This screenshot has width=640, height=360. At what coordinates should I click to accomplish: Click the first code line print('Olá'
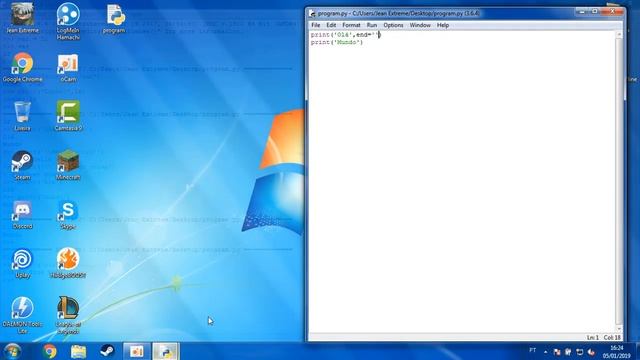[345, 35]
